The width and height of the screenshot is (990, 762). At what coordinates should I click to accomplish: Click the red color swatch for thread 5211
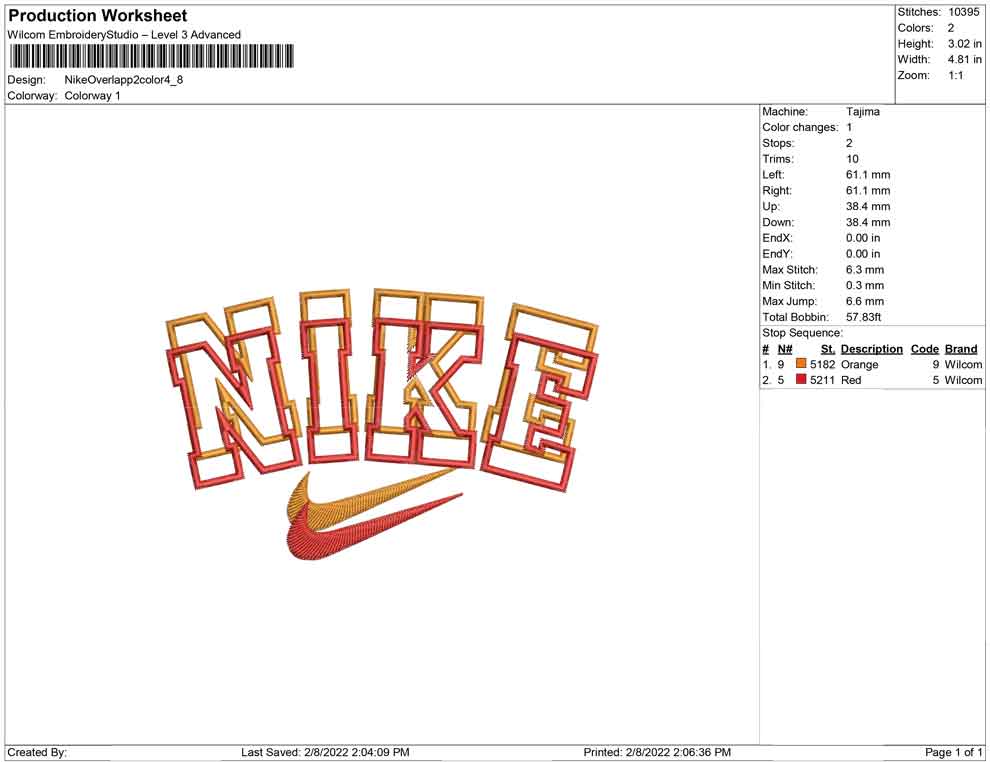coord(801,379)
